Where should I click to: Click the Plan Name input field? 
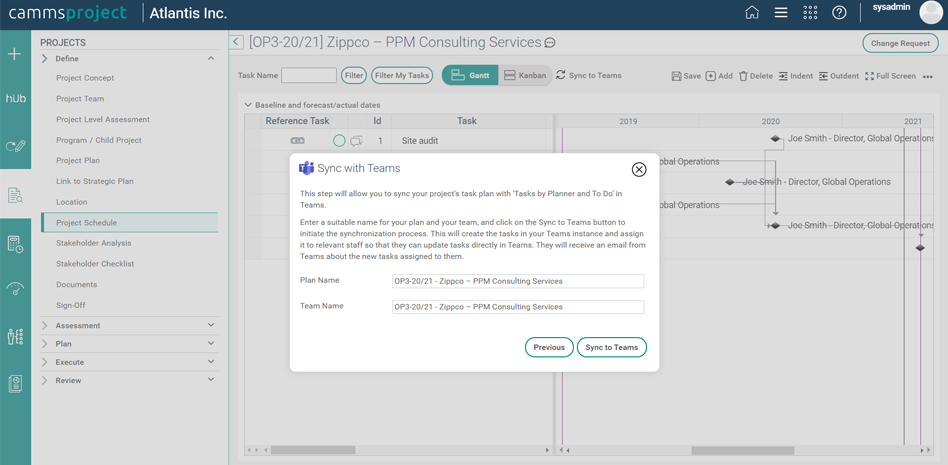(x=518, y=281)
